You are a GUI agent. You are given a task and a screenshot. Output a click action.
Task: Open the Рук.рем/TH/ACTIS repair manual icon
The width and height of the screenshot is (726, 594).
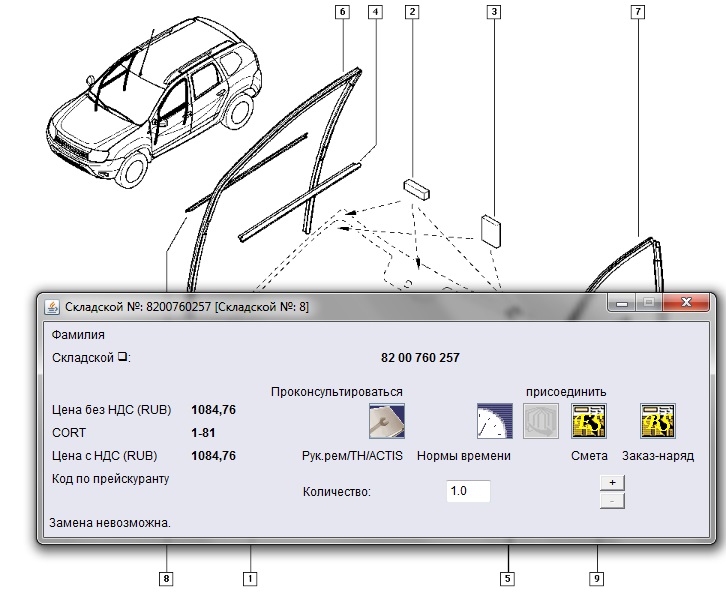click(386, 422)
